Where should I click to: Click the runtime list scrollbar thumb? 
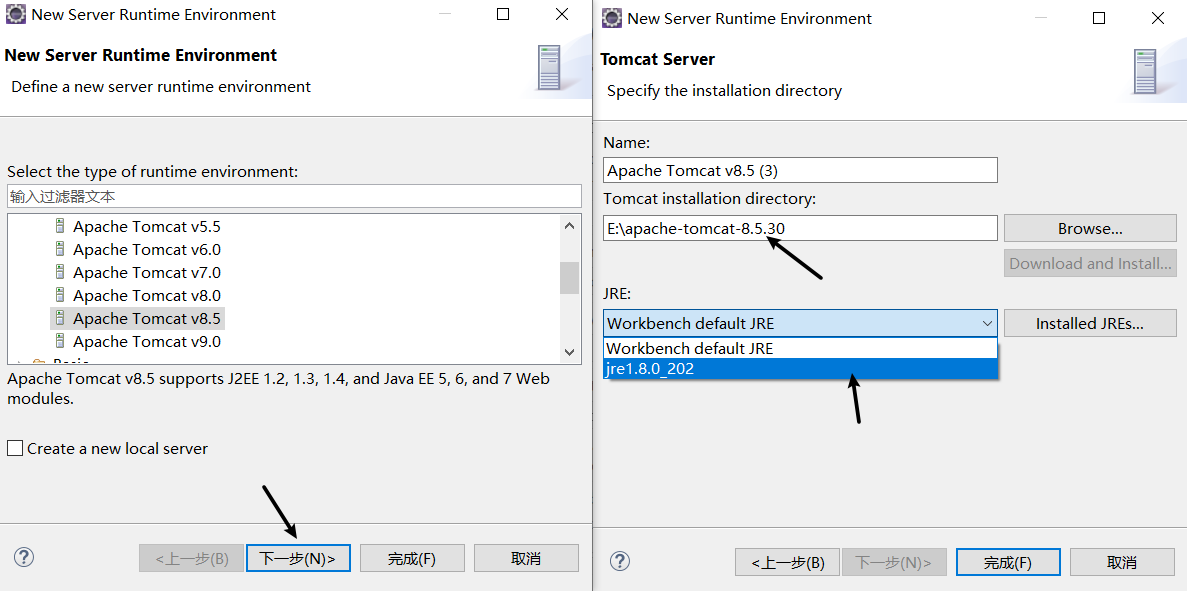[x=569, y=278]
